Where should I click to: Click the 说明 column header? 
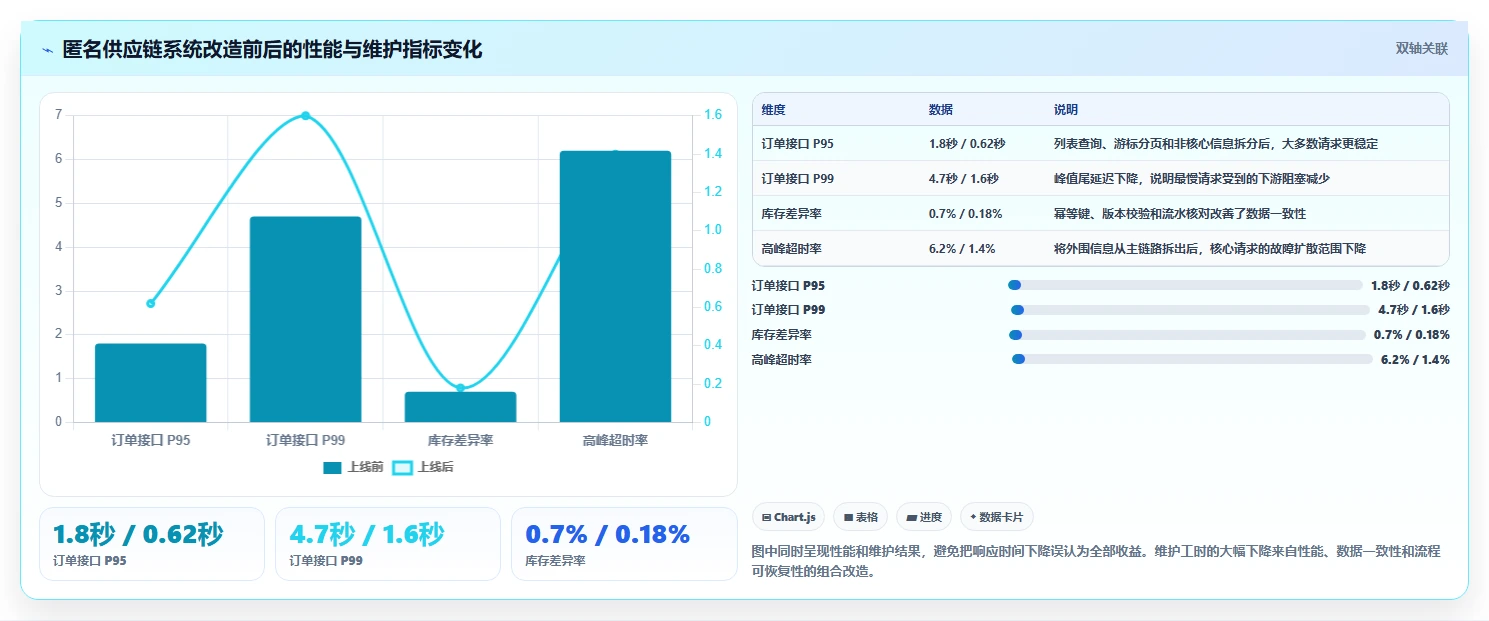(x=1066, y=110)
